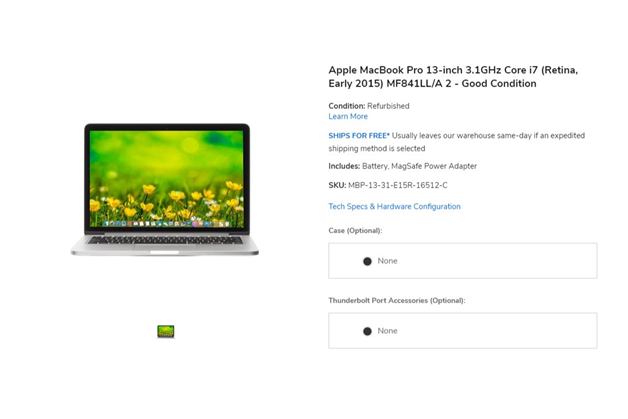Select the None radio button for Case

[x=367, y=262]
